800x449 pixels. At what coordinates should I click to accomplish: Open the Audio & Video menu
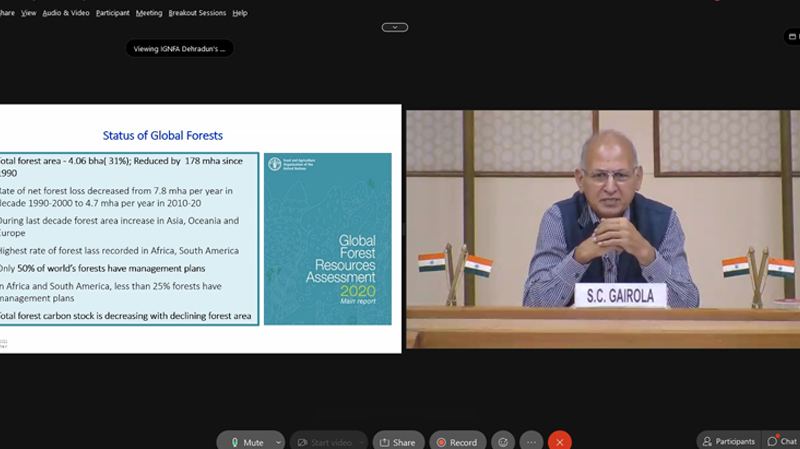[67, 13]
